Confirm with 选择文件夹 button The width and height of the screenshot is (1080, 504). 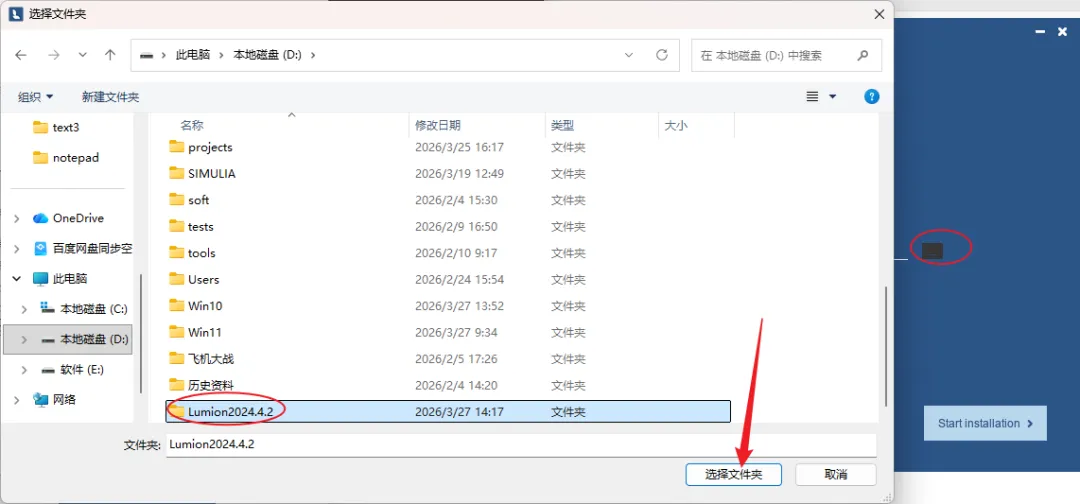(734, 474)
